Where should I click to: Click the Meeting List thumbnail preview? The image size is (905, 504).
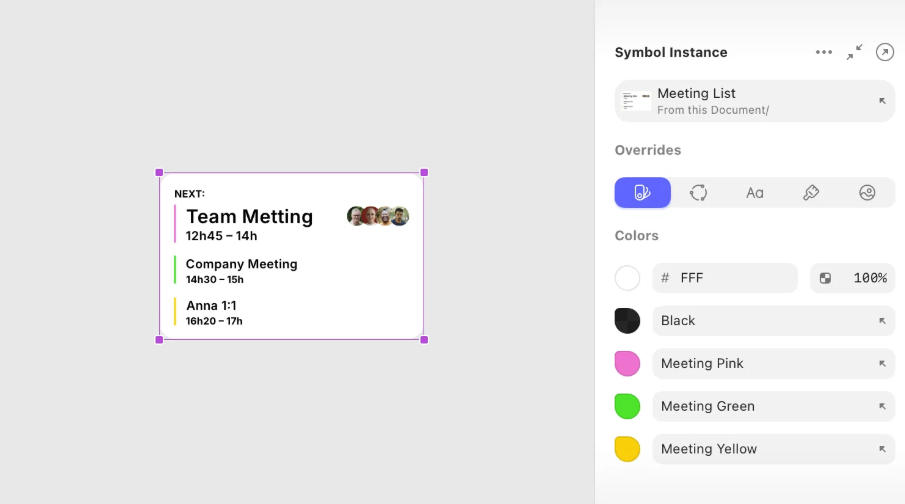tap(636, 101)
